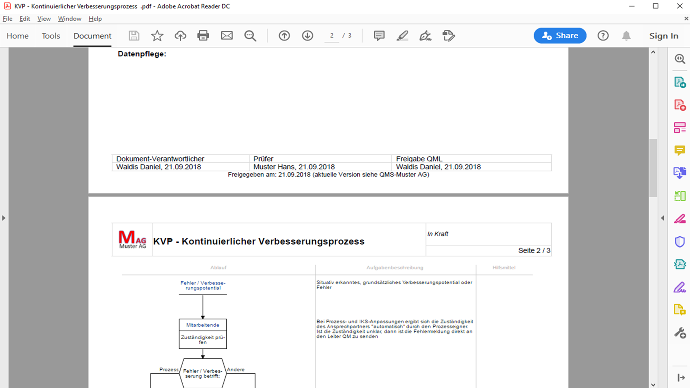This screenshot has width=690, height=388.
Task: Bookmark document with star icon
Action: pyautogui.click(x=157, y=36)
